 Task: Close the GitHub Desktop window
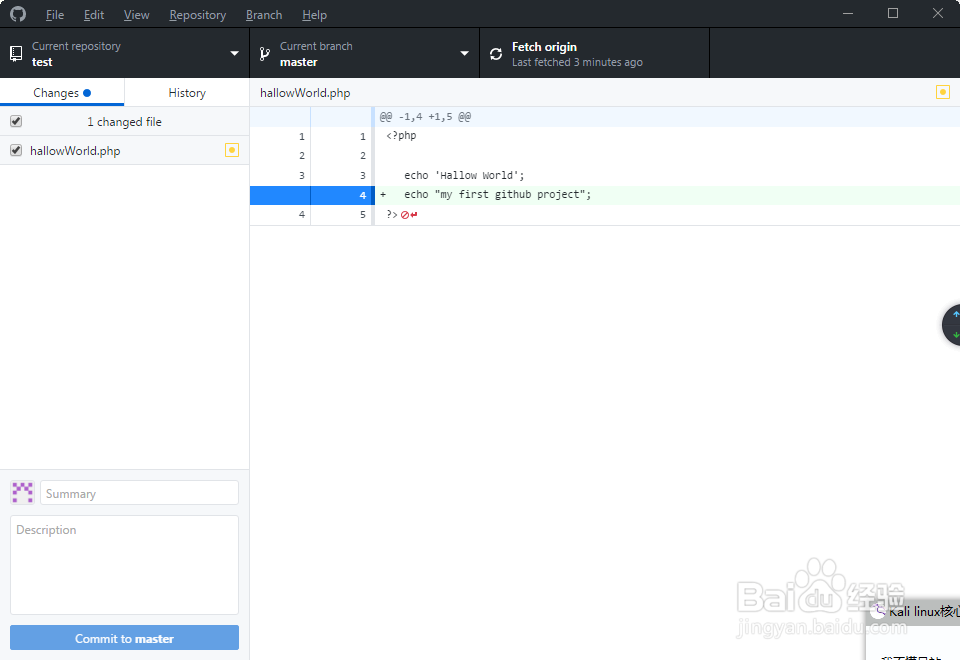(937, 13)
